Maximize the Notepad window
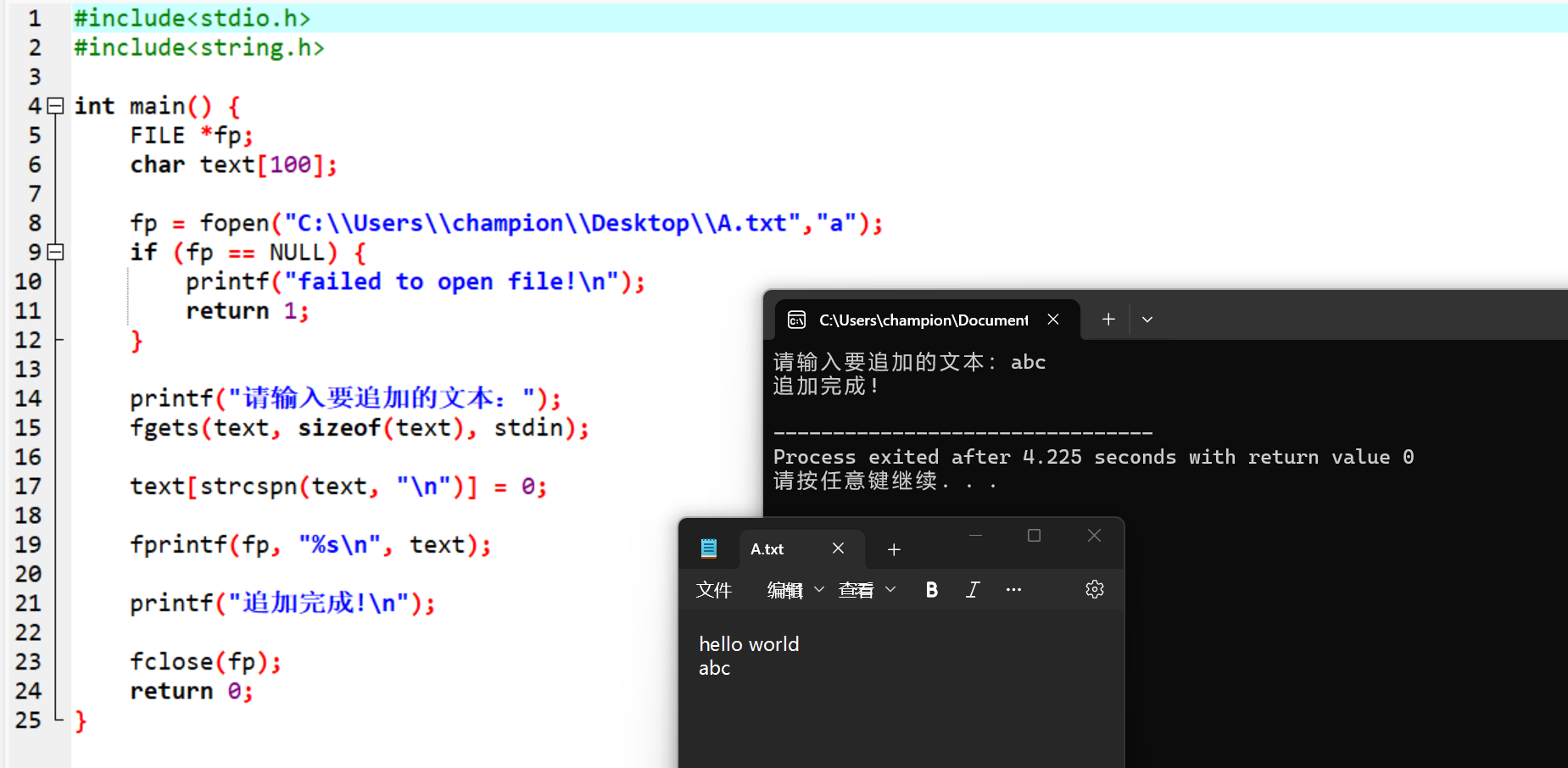 pyautogui.click(x=1034, y=536)
